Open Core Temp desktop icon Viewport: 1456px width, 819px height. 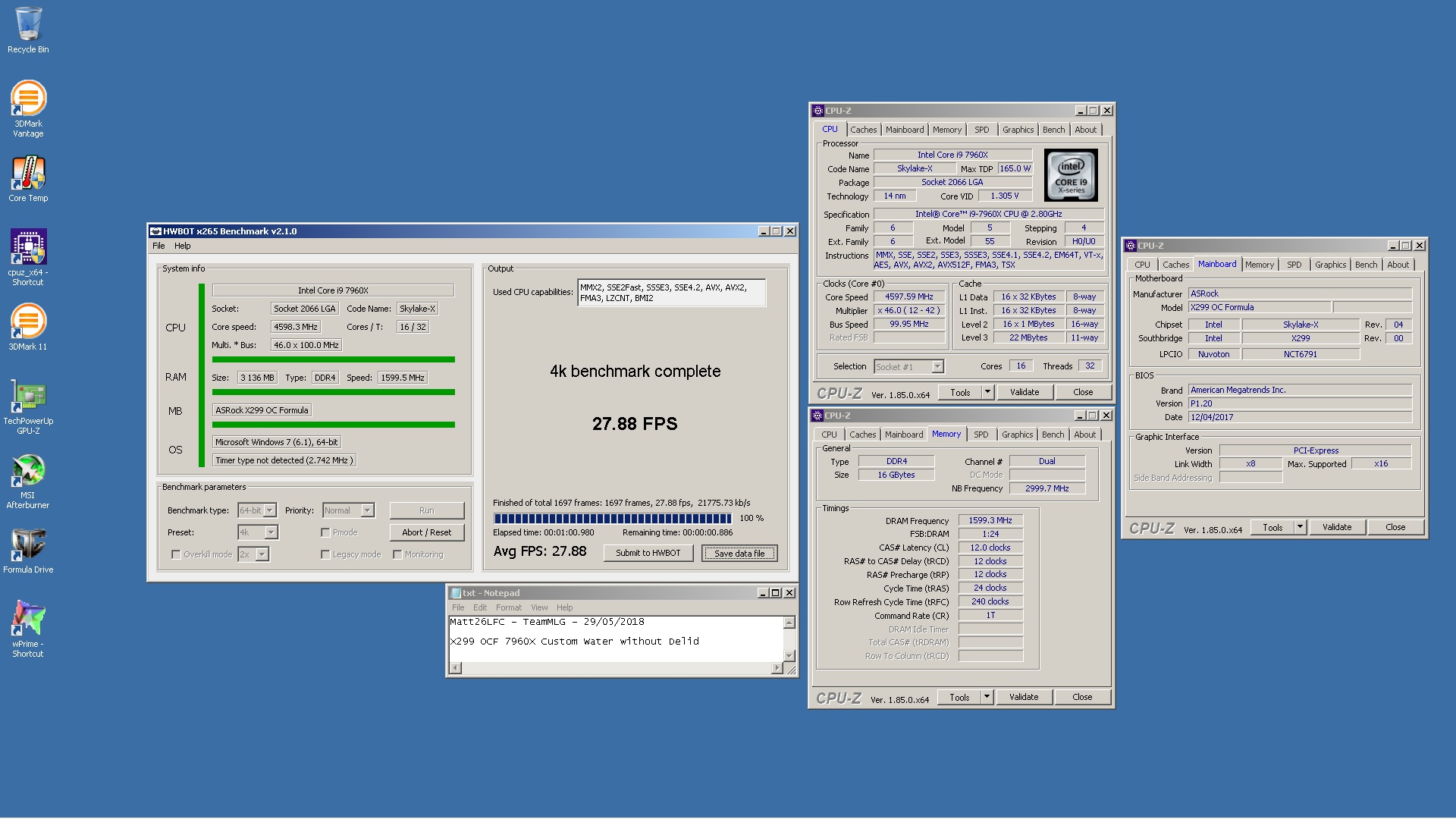[x=28, y=178]
